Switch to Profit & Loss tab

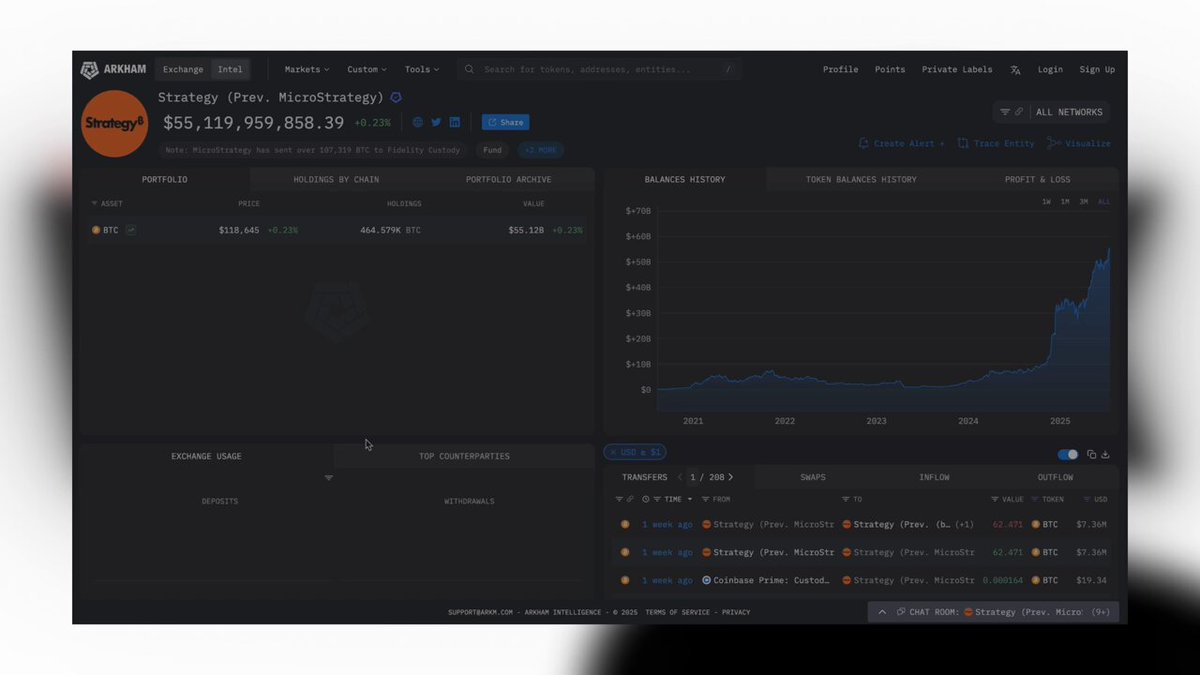1037,179
